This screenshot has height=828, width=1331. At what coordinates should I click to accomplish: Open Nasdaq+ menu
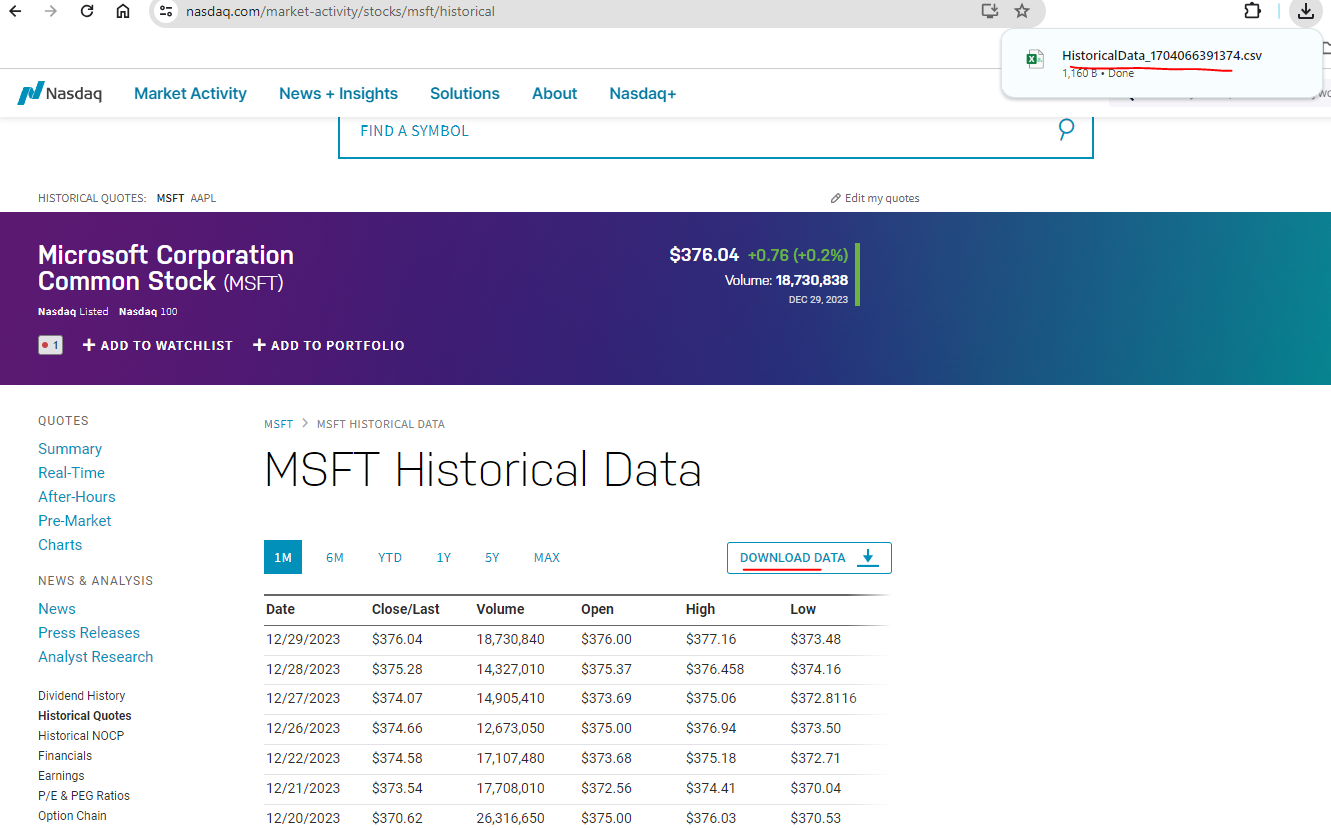[643, 93]
